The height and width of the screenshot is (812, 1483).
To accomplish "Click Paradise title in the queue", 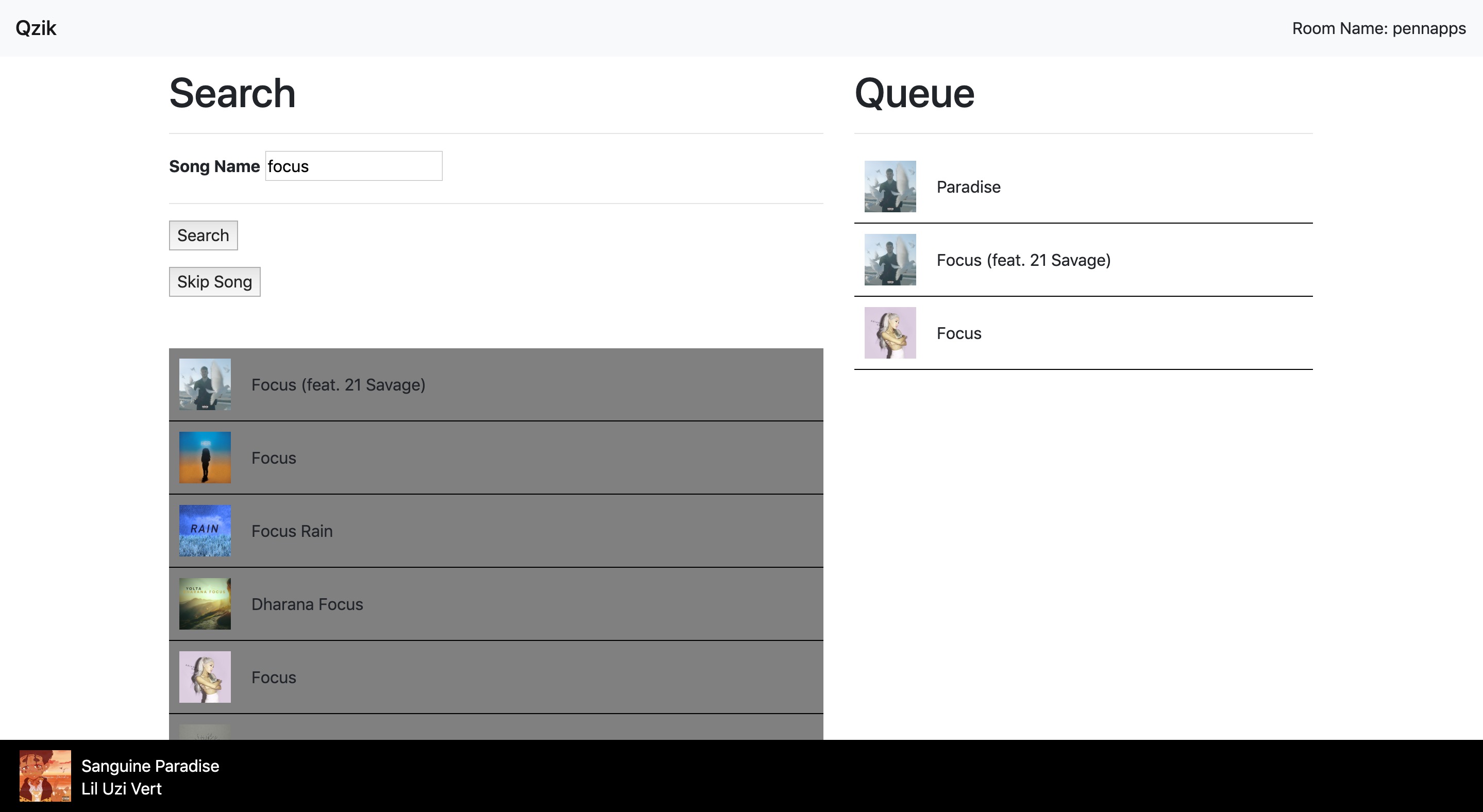I will pyautogui.click(x=968, y=187).
